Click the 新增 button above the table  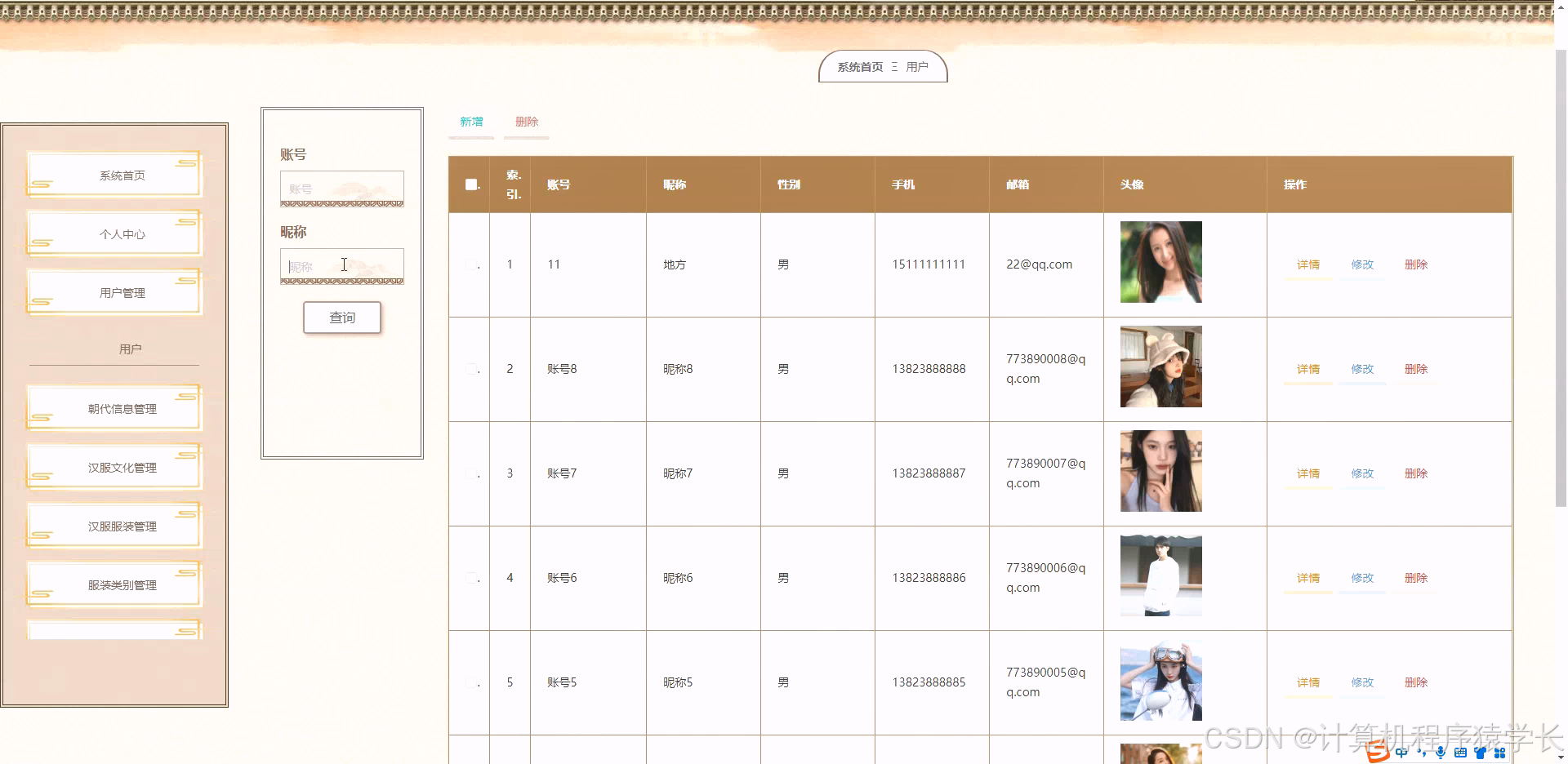click(471, 122)
